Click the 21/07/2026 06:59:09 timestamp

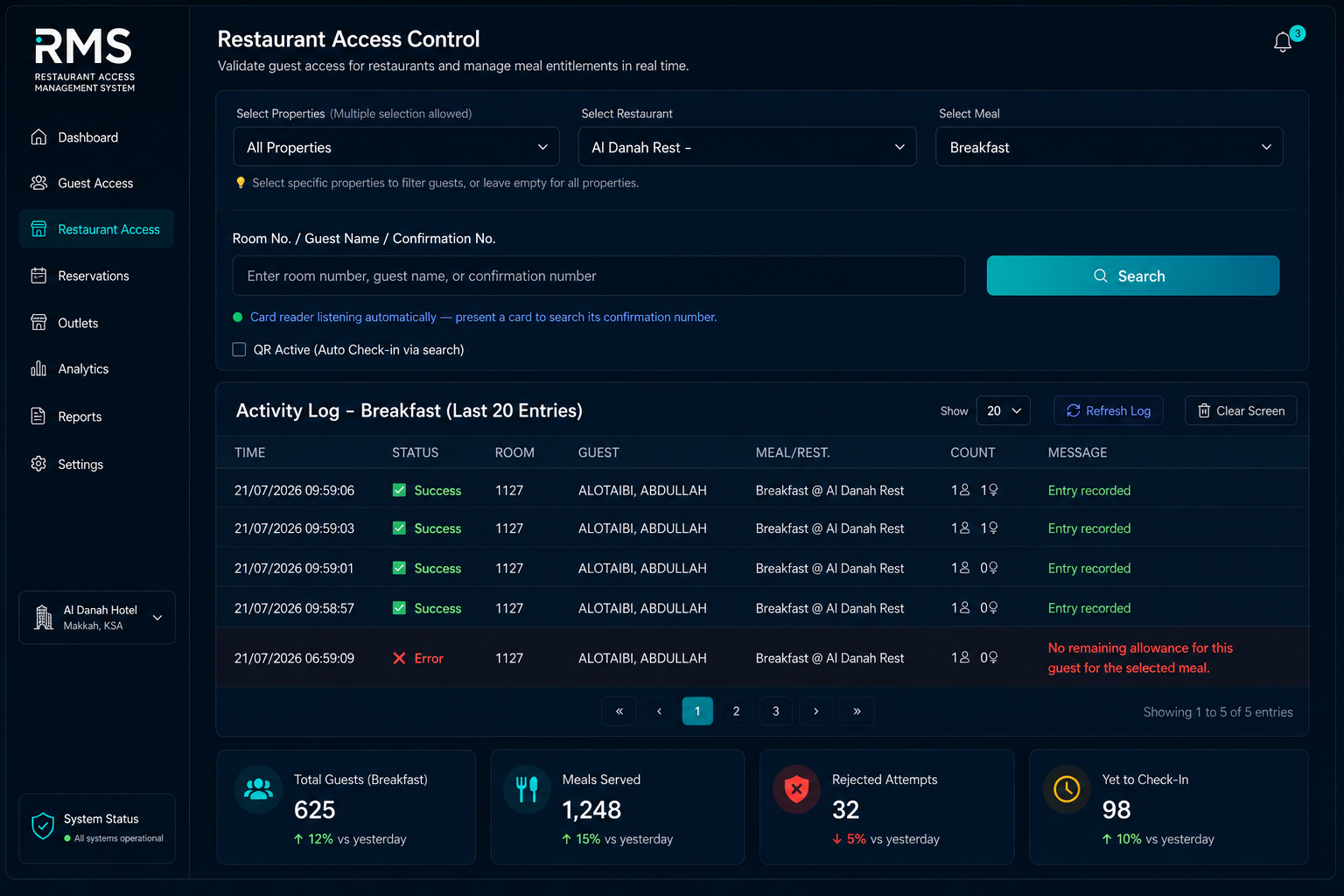pyautogui.click(x=294, y=658)
